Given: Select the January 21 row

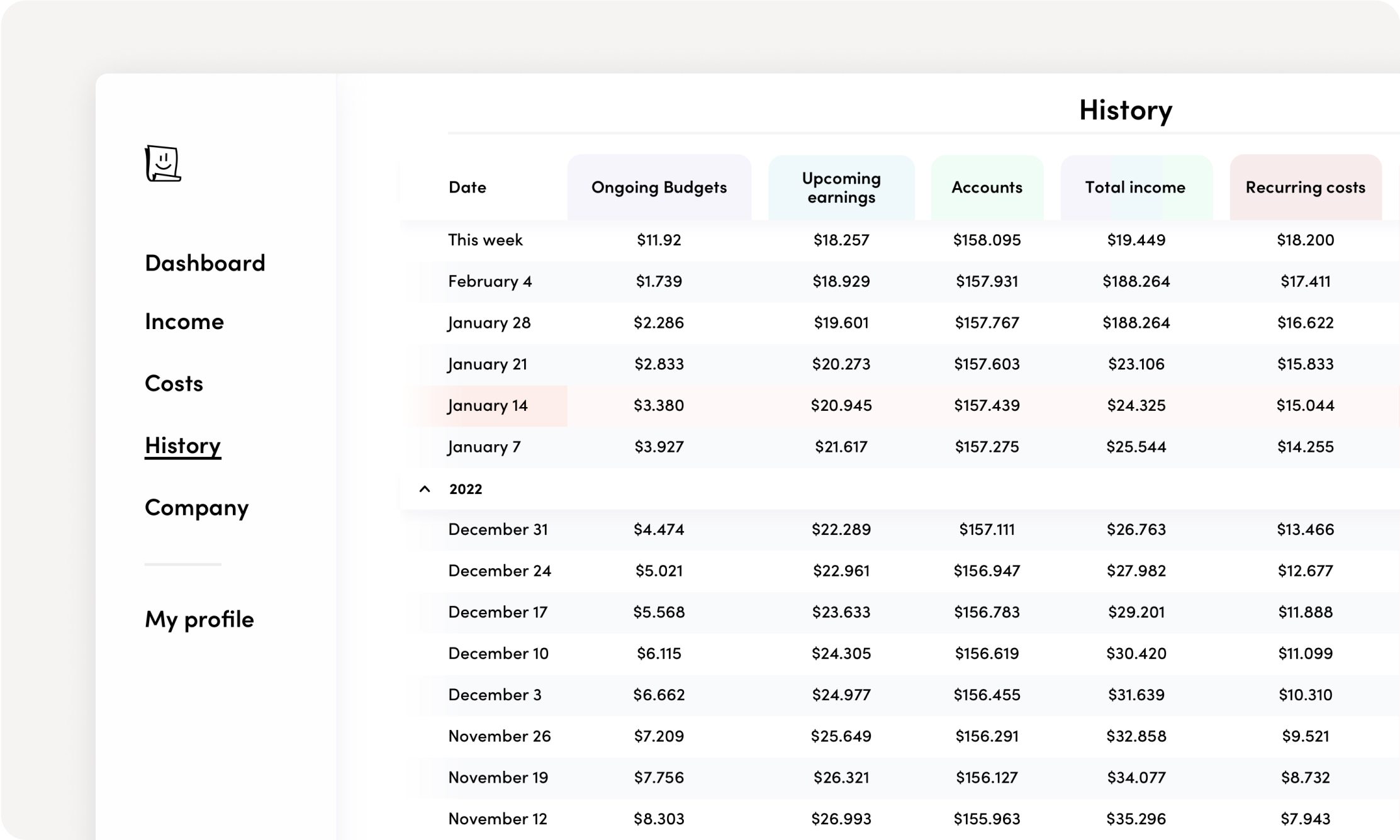Looking at the screenshot, I should [900, 364].
